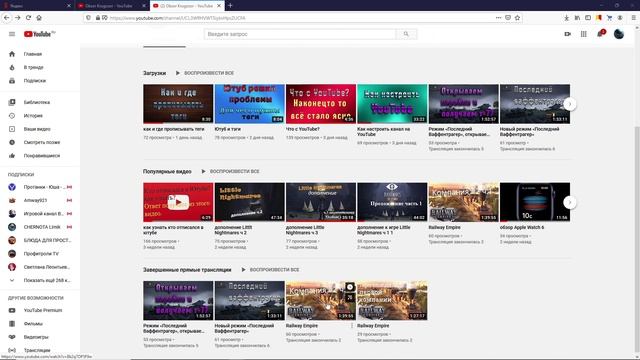Play all Загрузки videos
The image size is (640, 360).
pyautogui.click(x=204, y=73)
